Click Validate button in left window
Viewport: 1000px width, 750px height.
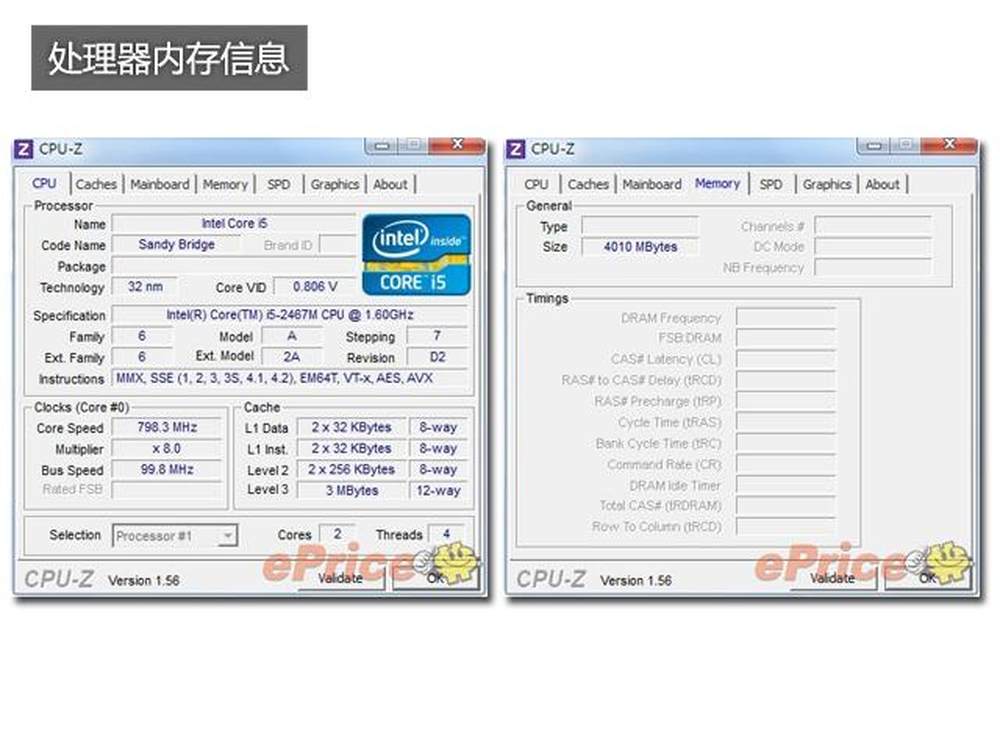click(x=341, y=578)
